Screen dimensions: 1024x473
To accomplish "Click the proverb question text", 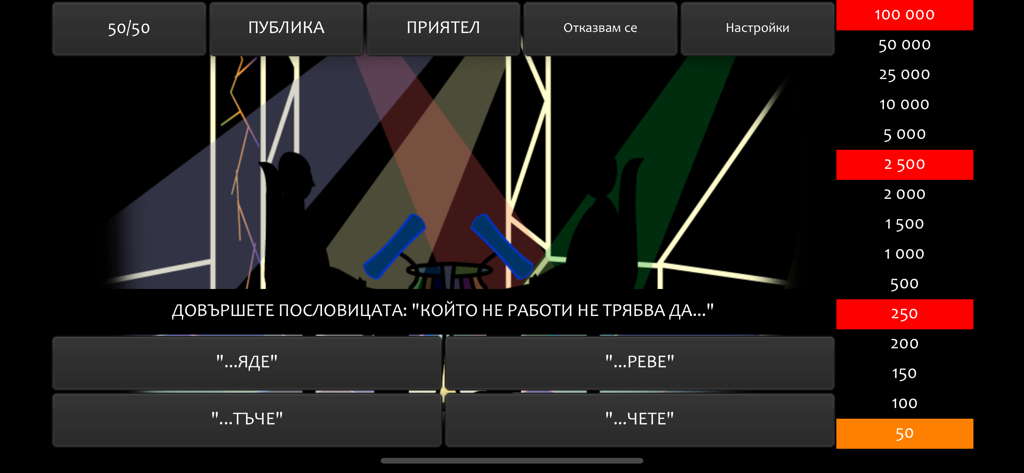I will coord(443,312).
